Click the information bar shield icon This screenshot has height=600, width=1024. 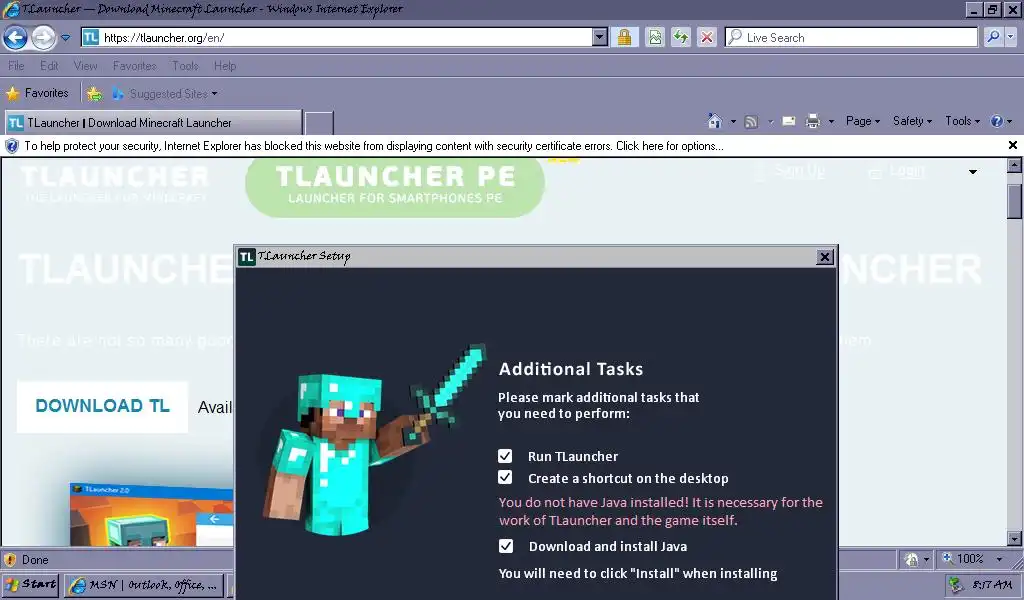pos(12,146)
